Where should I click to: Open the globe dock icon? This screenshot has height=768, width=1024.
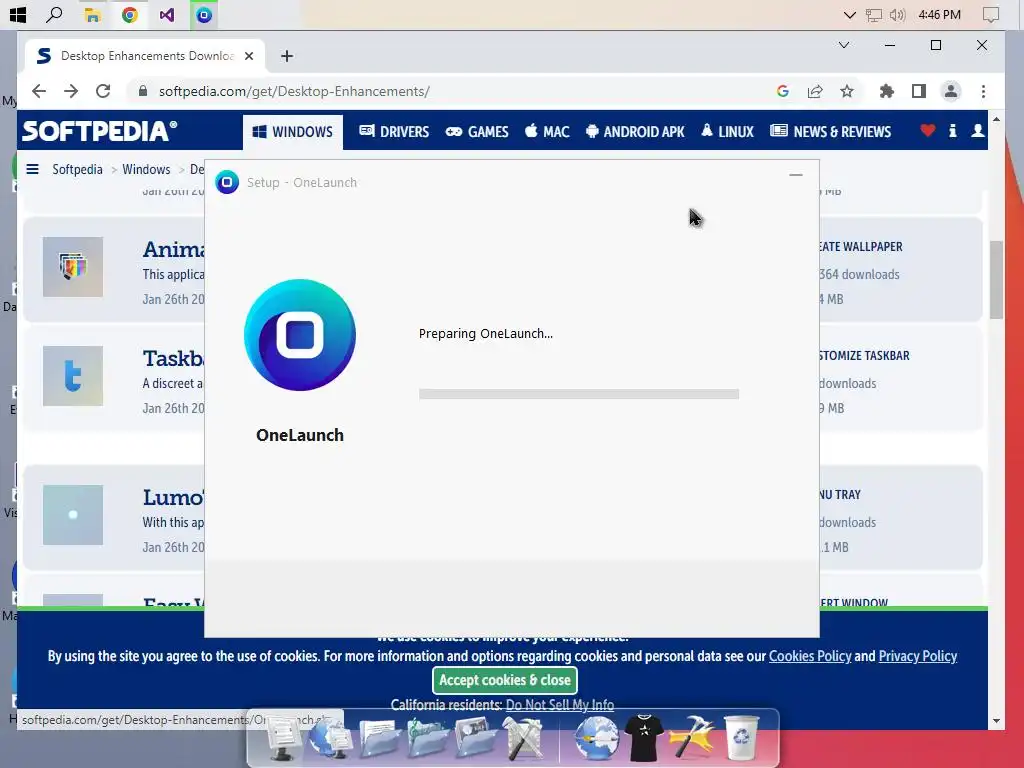596,738
